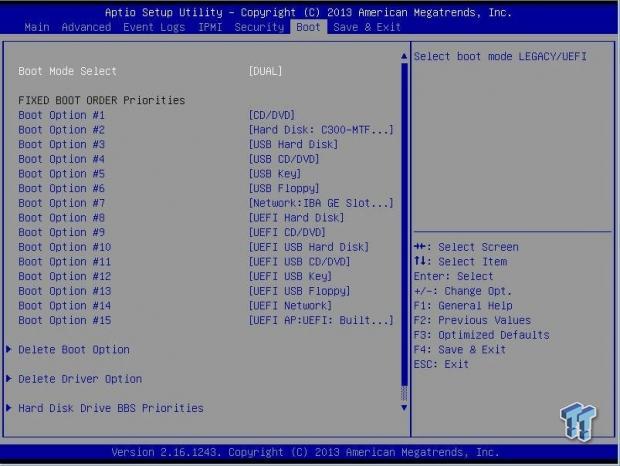Image resolution: width=620 pixels, height=466 pixels.
Task: Change Boot Option #9 value [UEFI CD/DVD]
Action: click(x=287, y=232)
